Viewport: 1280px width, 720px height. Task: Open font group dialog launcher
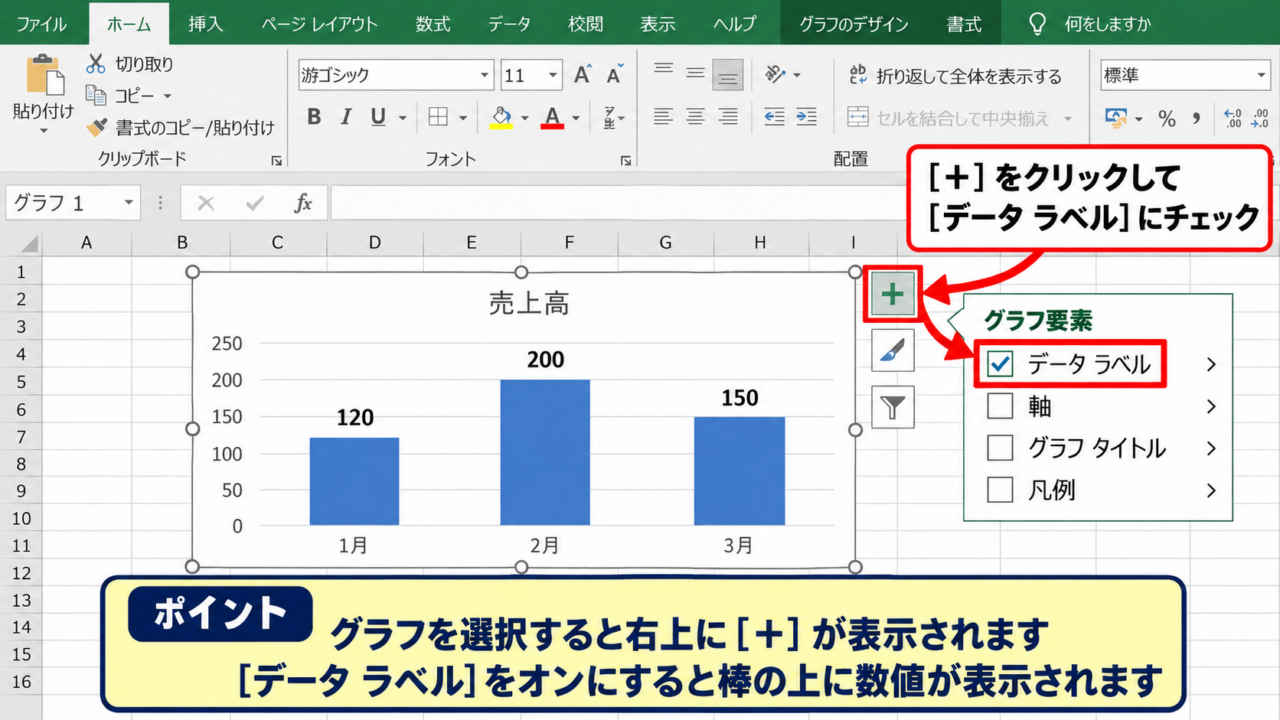tap(625, 160)
